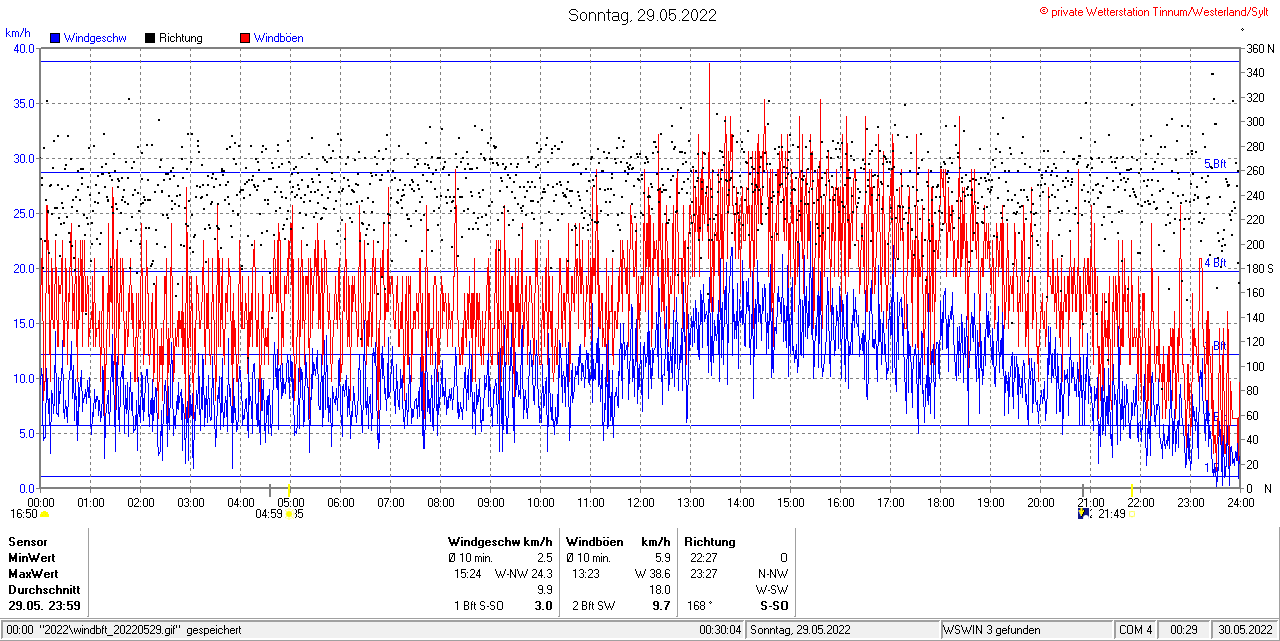This screenshot has height=641, width=1280.
Task: Click the 2 Bft SW reading
Action: pyautogui.click(x=593, y=606)
